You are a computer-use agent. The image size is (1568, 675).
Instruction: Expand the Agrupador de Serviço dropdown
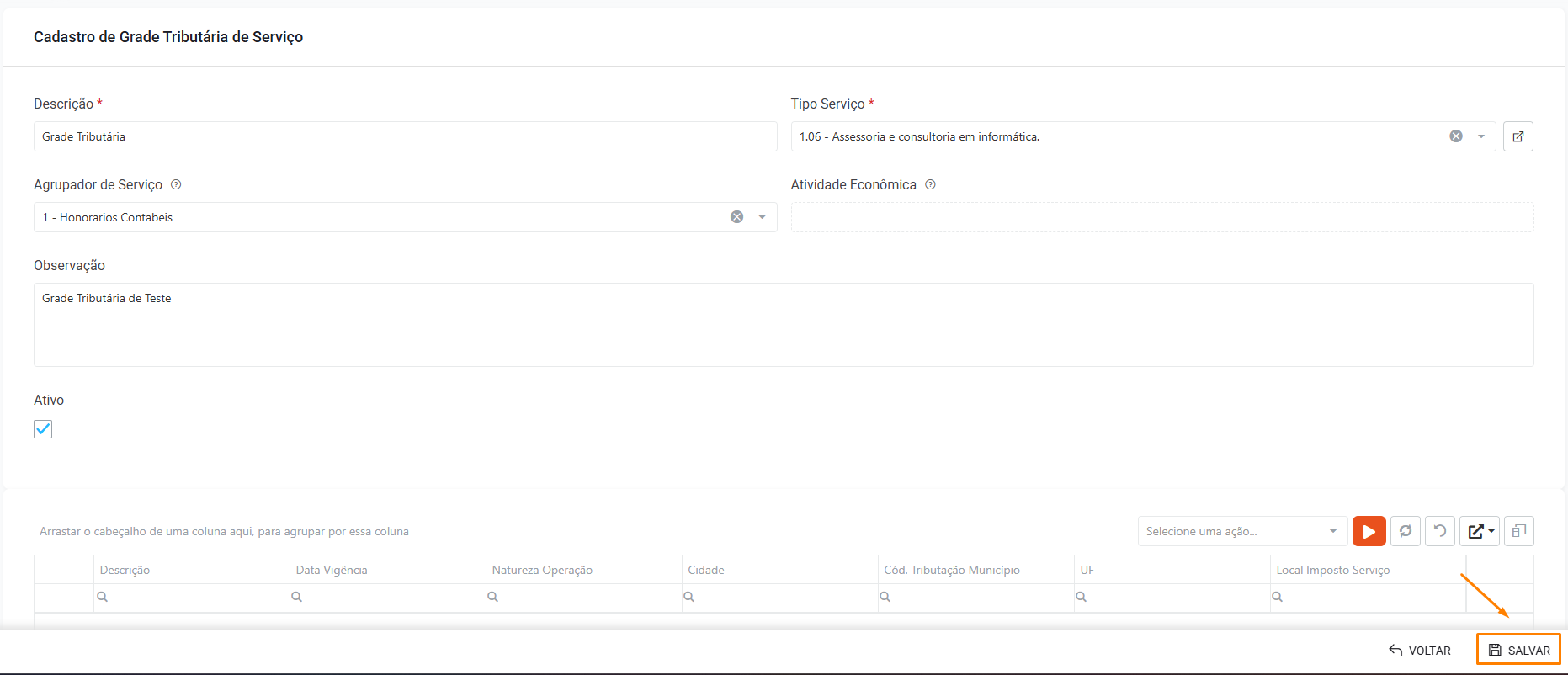pyautogui.click(x=762, y=217)
